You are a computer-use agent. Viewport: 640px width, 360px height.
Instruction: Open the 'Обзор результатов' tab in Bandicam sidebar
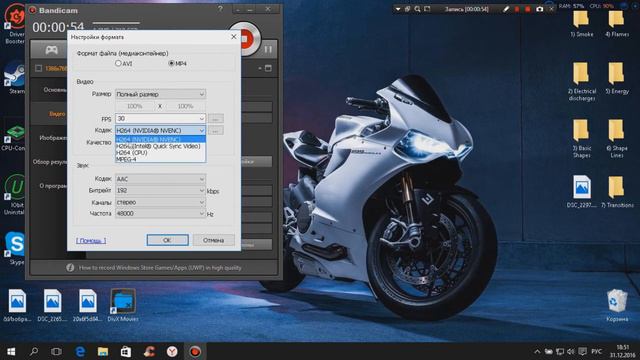(50, 162)
